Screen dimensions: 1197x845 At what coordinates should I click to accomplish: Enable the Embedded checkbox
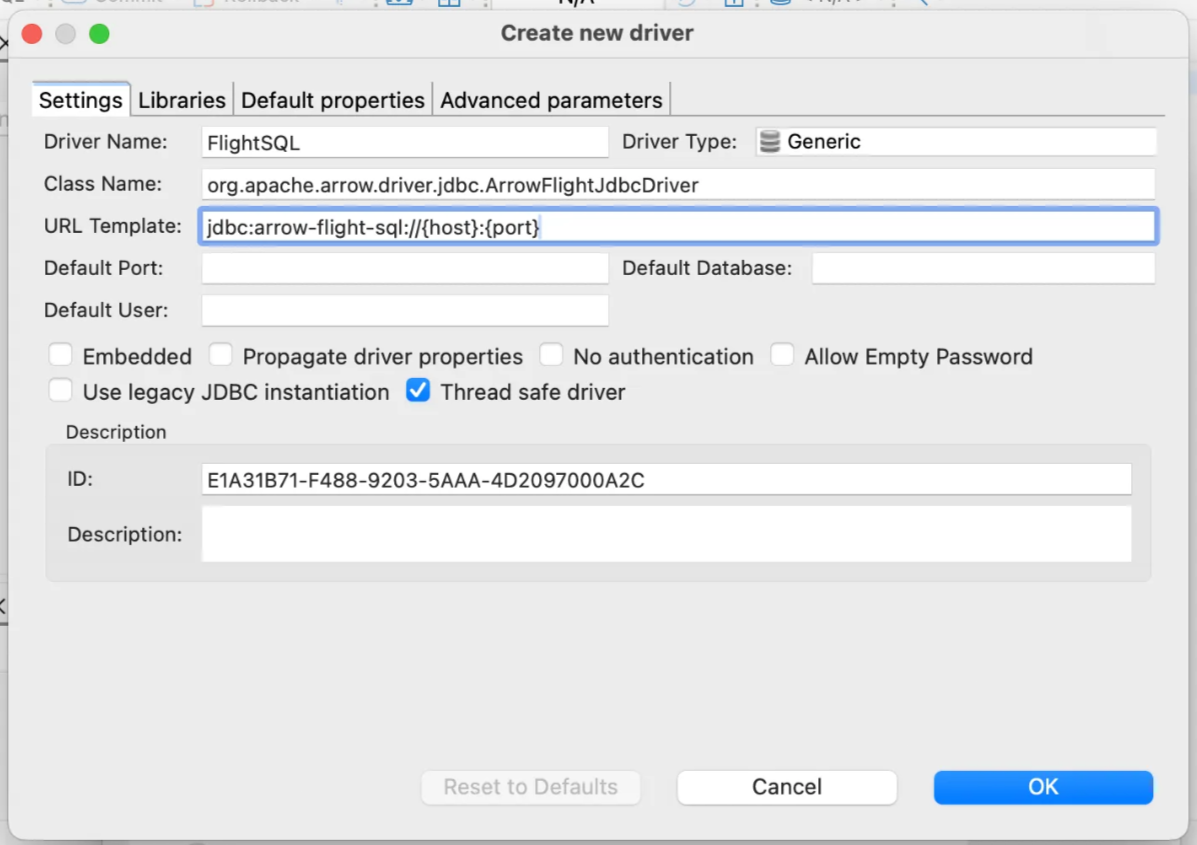click(61, 356)
